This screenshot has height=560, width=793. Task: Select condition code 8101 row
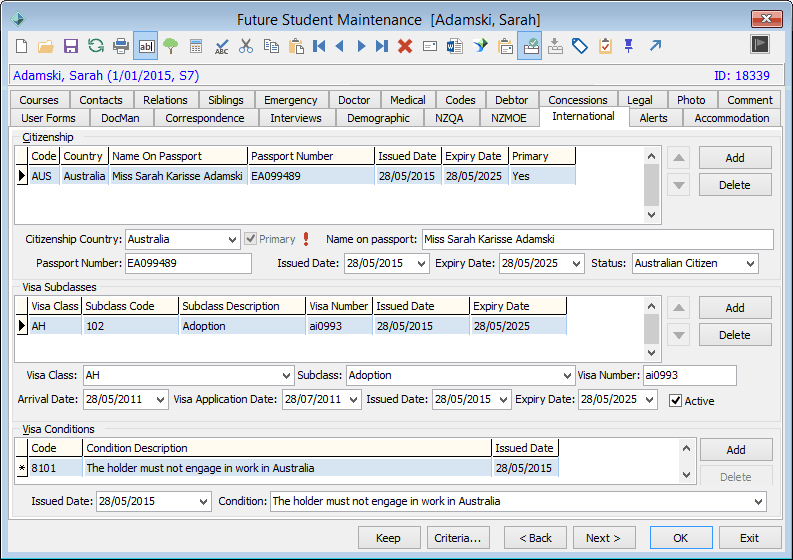pyautogui.click(x=287, y=468)
